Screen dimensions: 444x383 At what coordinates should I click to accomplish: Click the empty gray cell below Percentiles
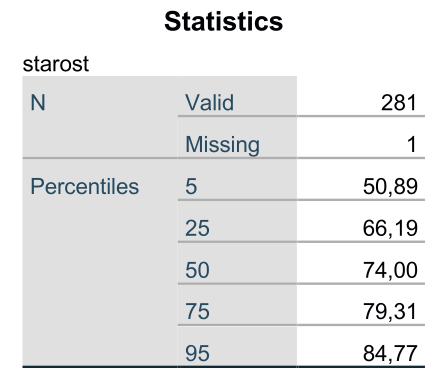tap(100, 283)
